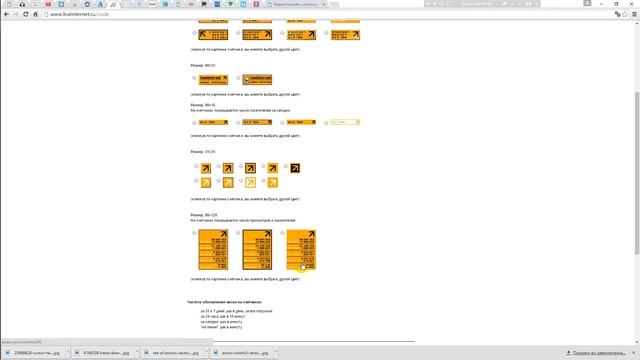Click second 88x31 LiveInternet logo counter image

[x=257, y=80]
